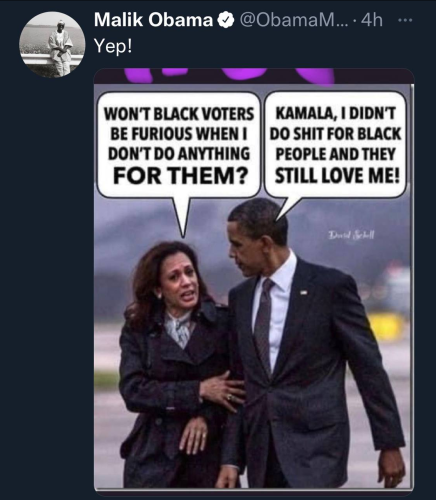This screenshot has width=436, height=500.
Task: Click the 'WON'T BLACK VOTERS' speech bubble
Action: coord(179,145)
